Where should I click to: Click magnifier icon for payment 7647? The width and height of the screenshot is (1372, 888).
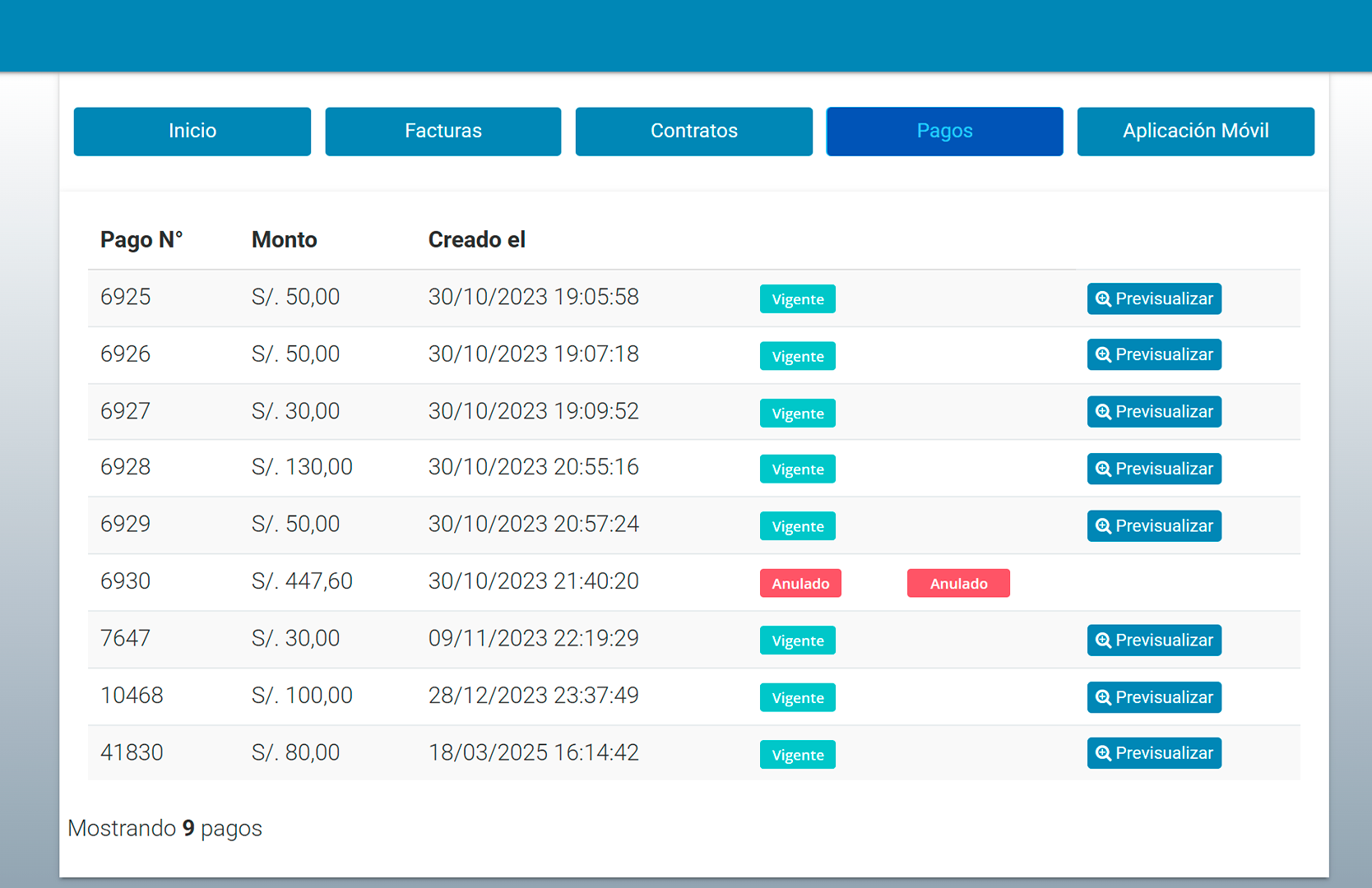coord(1103,641)
